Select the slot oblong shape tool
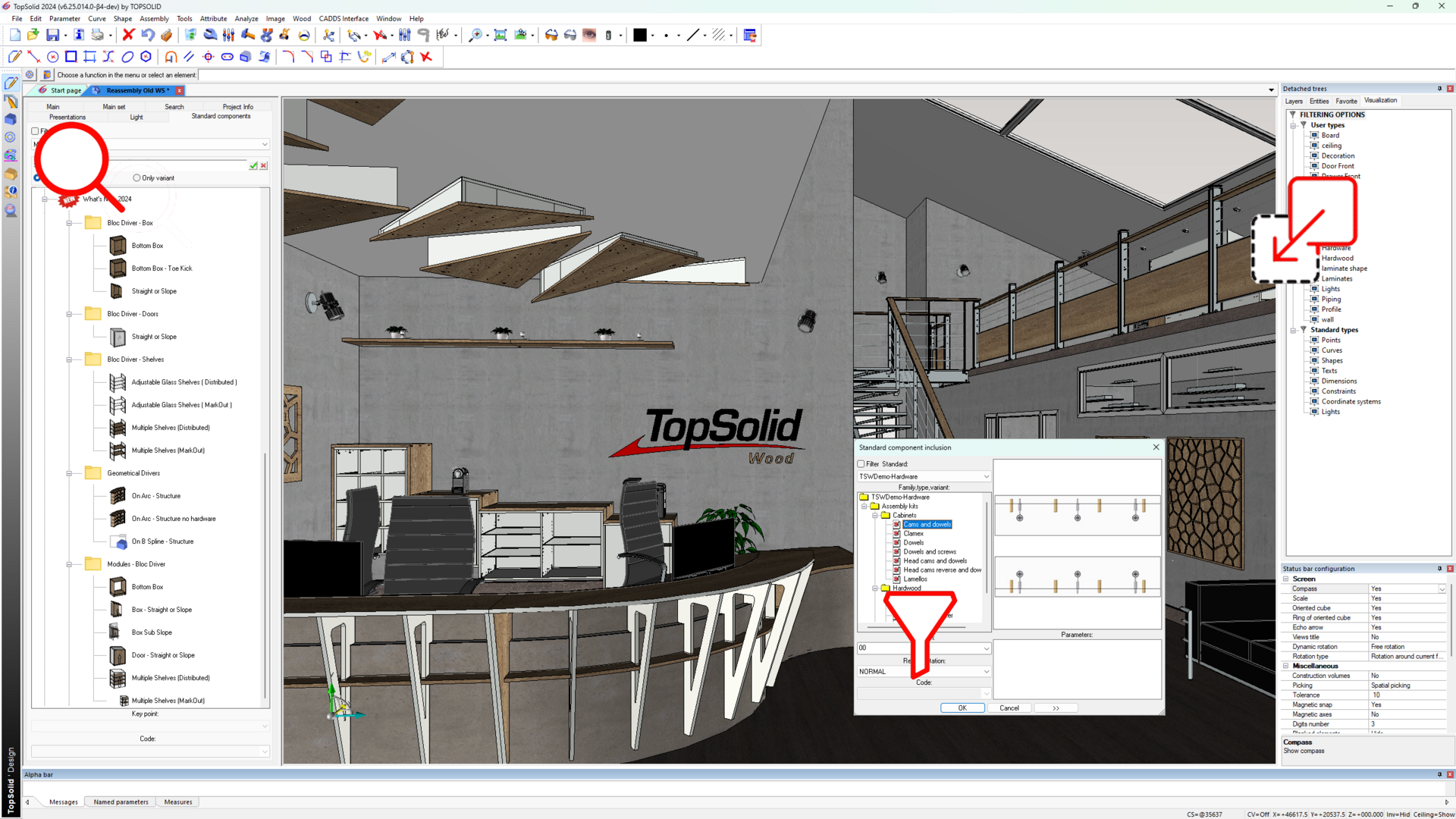Viewport: 1456px width, 819px height. pyautogui.click(x=227, y=57)
